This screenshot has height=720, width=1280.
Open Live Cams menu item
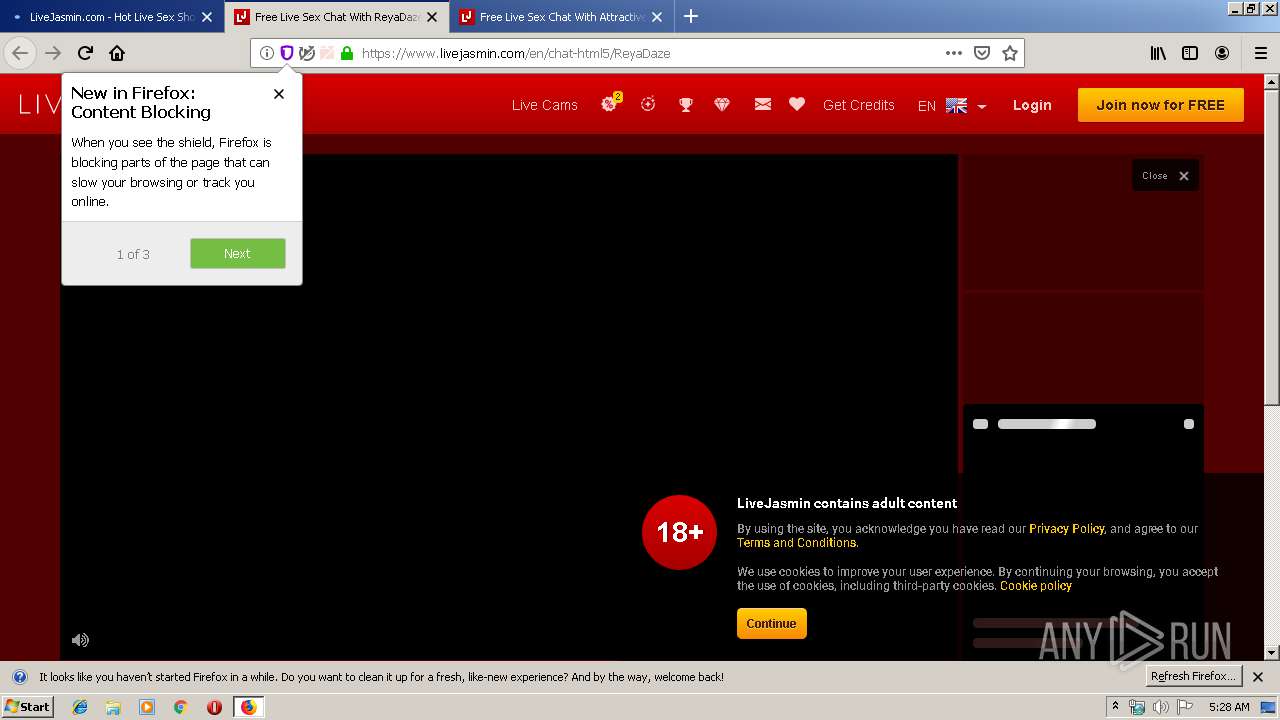coord(545,105)
